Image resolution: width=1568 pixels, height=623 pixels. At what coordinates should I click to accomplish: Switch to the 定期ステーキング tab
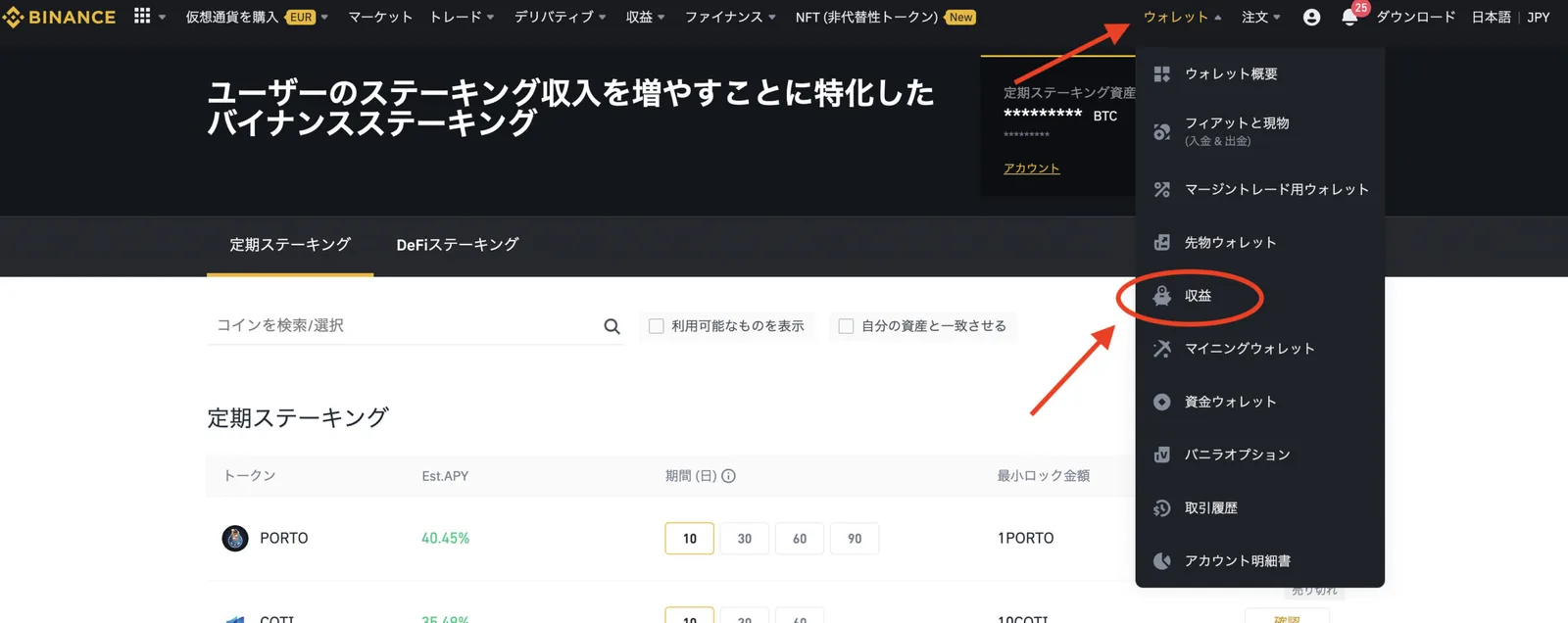(x=290, y=245)
